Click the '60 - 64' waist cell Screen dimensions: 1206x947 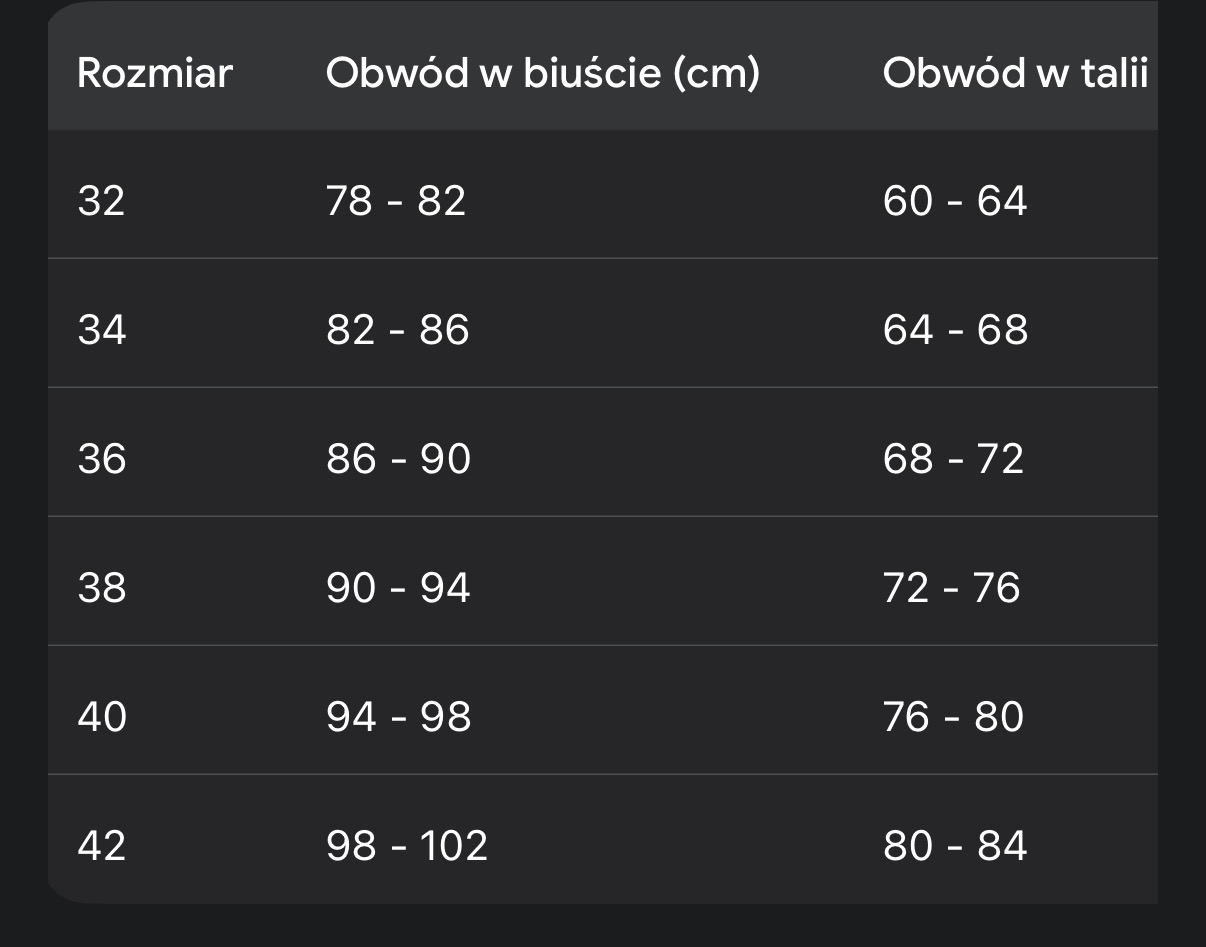point(955,201)
